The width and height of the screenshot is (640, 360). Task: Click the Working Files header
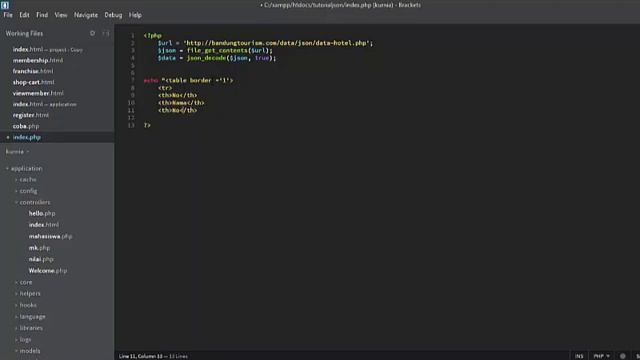(24, 33)
